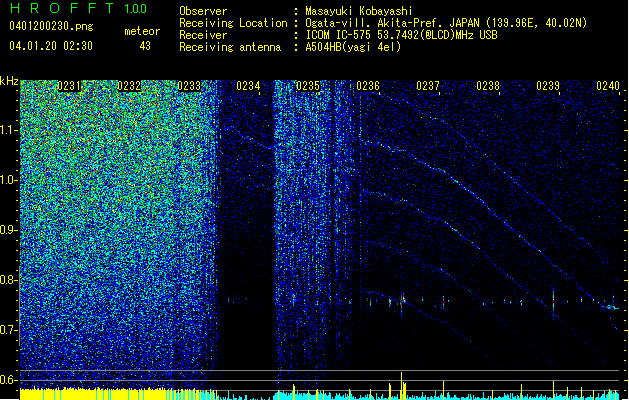Click the A504HB(yagi 4el) antenna text
Viewport: 629px width, 400px height.
click(x=353, y=47)
